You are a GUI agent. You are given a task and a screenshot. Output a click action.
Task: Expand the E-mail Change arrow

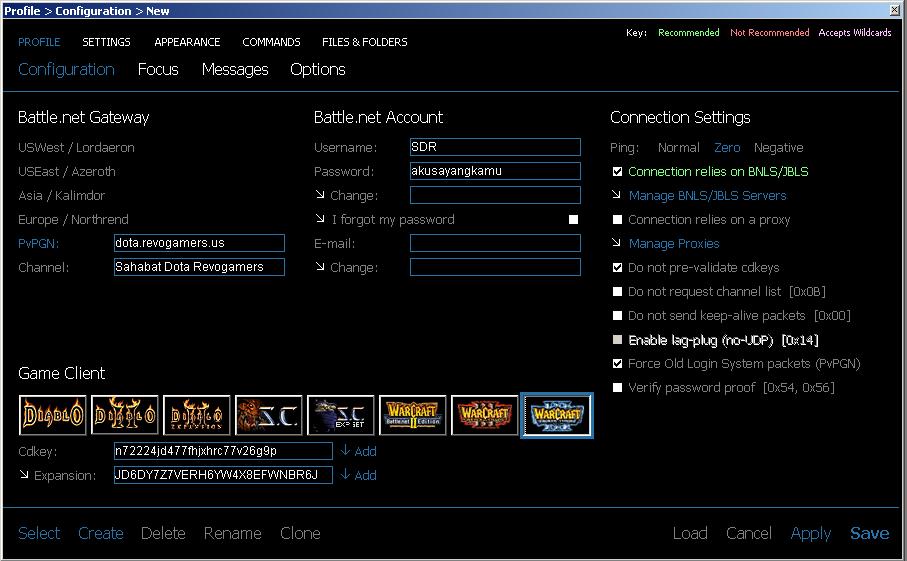[x=320, y=267]
